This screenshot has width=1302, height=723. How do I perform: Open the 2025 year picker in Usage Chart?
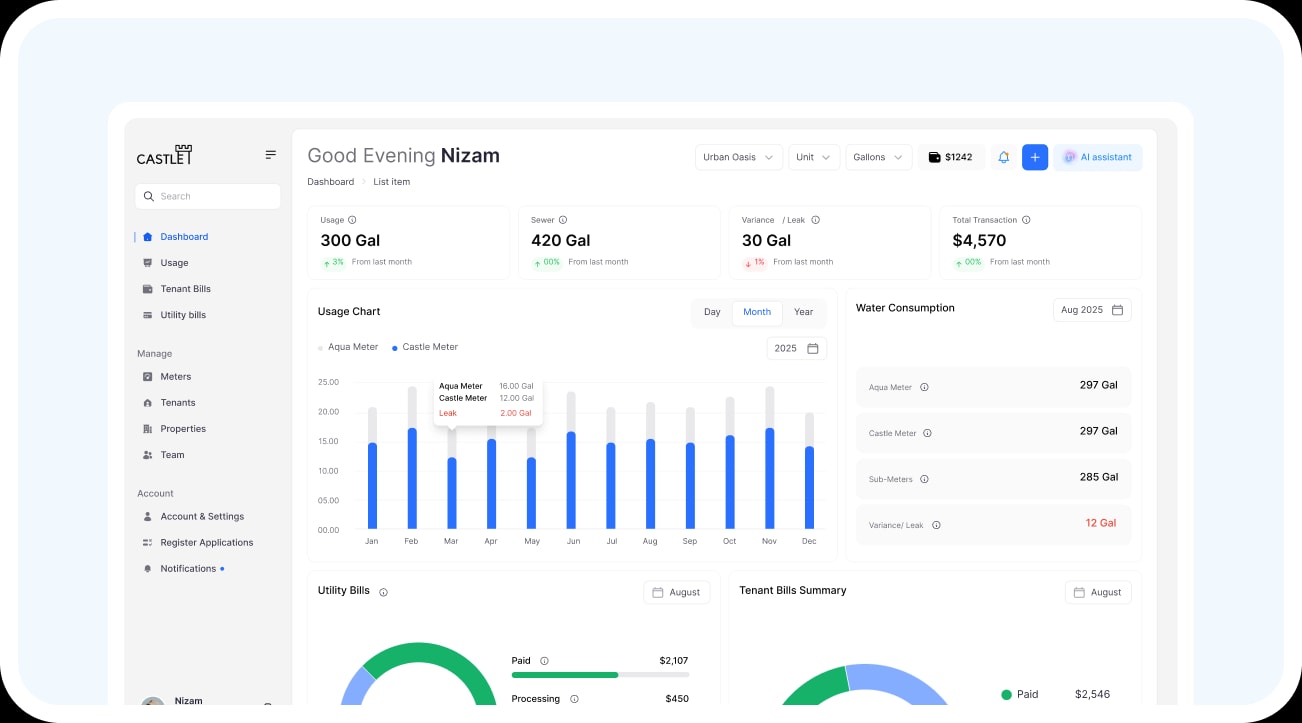(x=797, y=348)
